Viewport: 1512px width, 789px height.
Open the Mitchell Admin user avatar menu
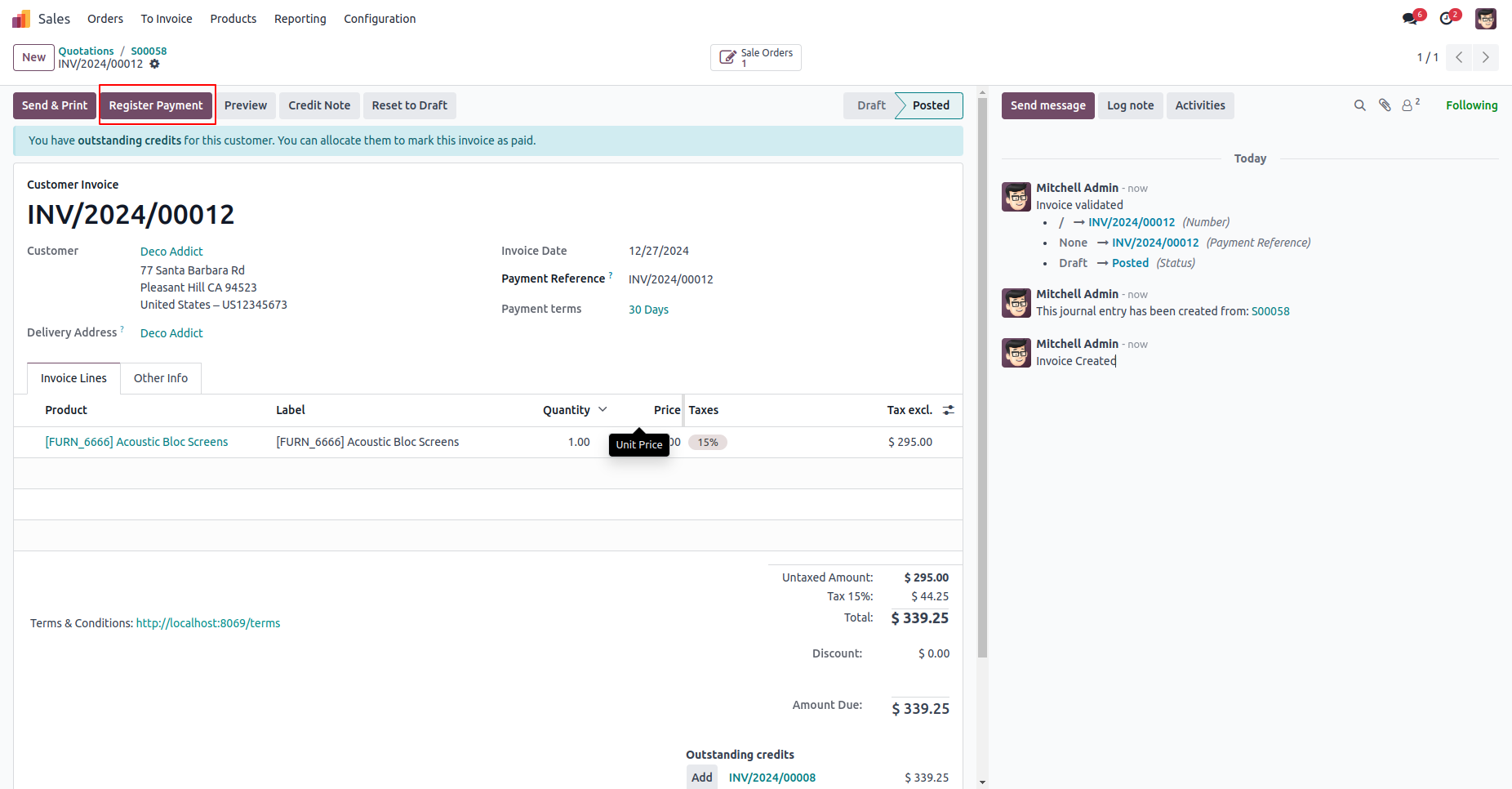pos(1486,18)
